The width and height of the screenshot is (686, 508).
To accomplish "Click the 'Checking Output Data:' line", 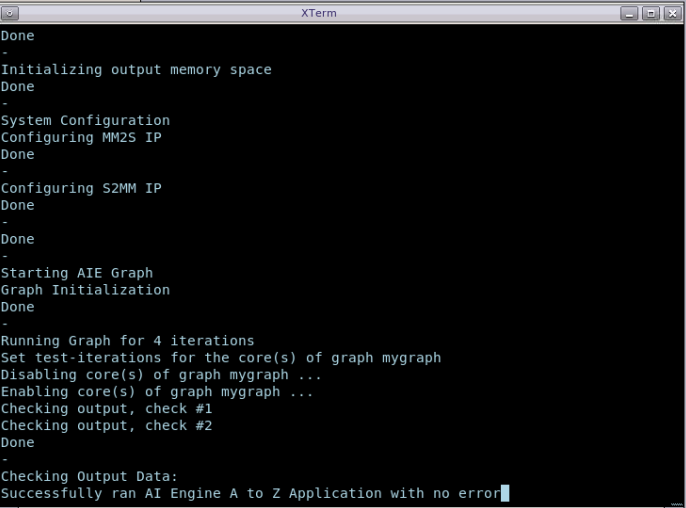I will point(89,477).
